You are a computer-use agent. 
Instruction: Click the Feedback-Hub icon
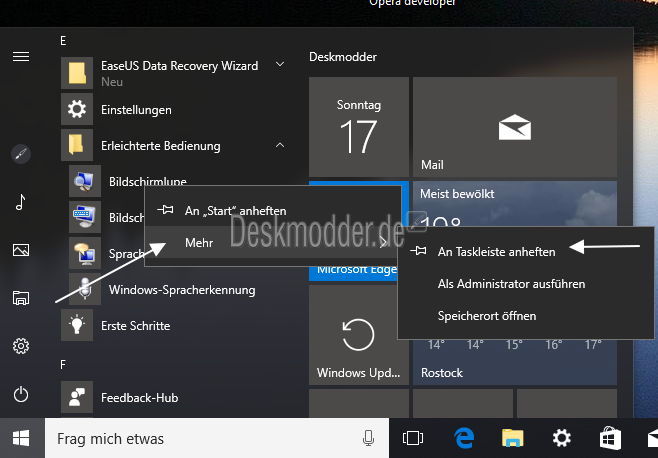(77, 397)
